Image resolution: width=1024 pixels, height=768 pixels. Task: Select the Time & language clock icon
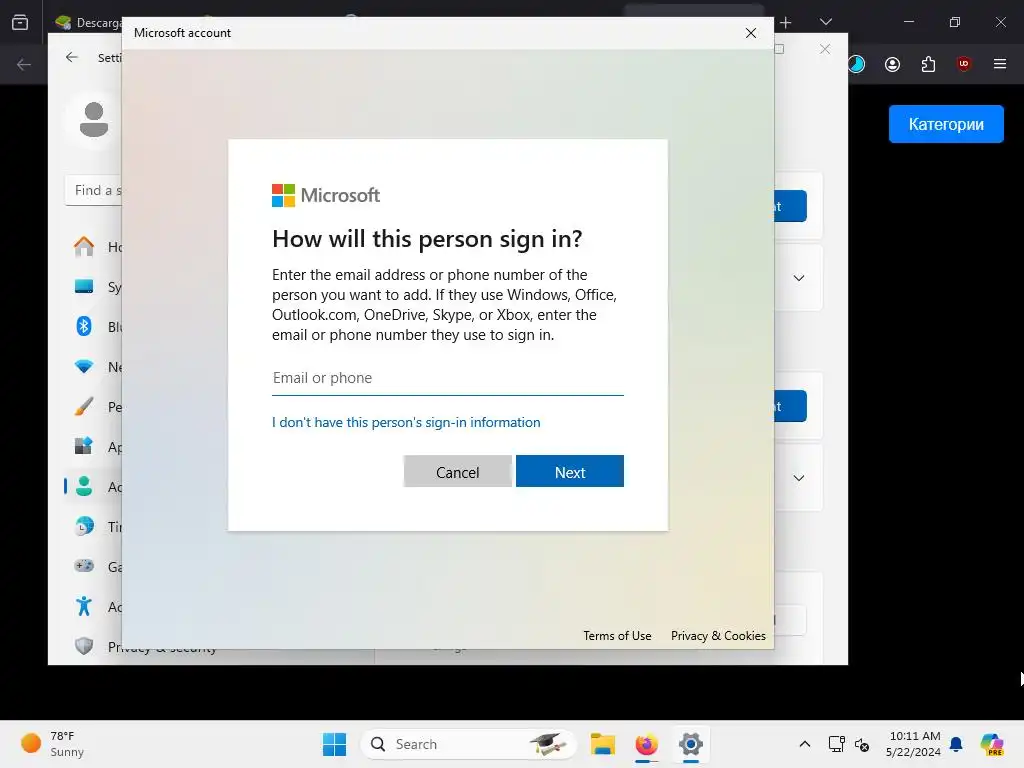point(84,526)
